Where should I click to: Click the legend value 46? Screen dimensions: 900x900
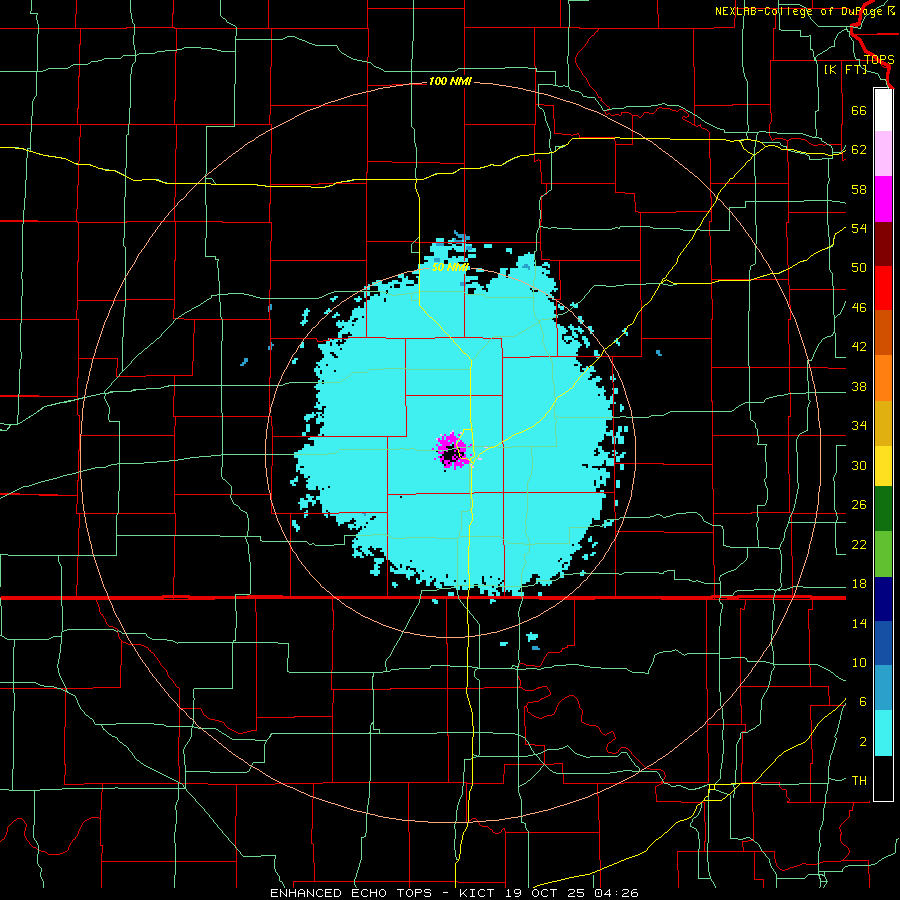[x=859, y=308]
